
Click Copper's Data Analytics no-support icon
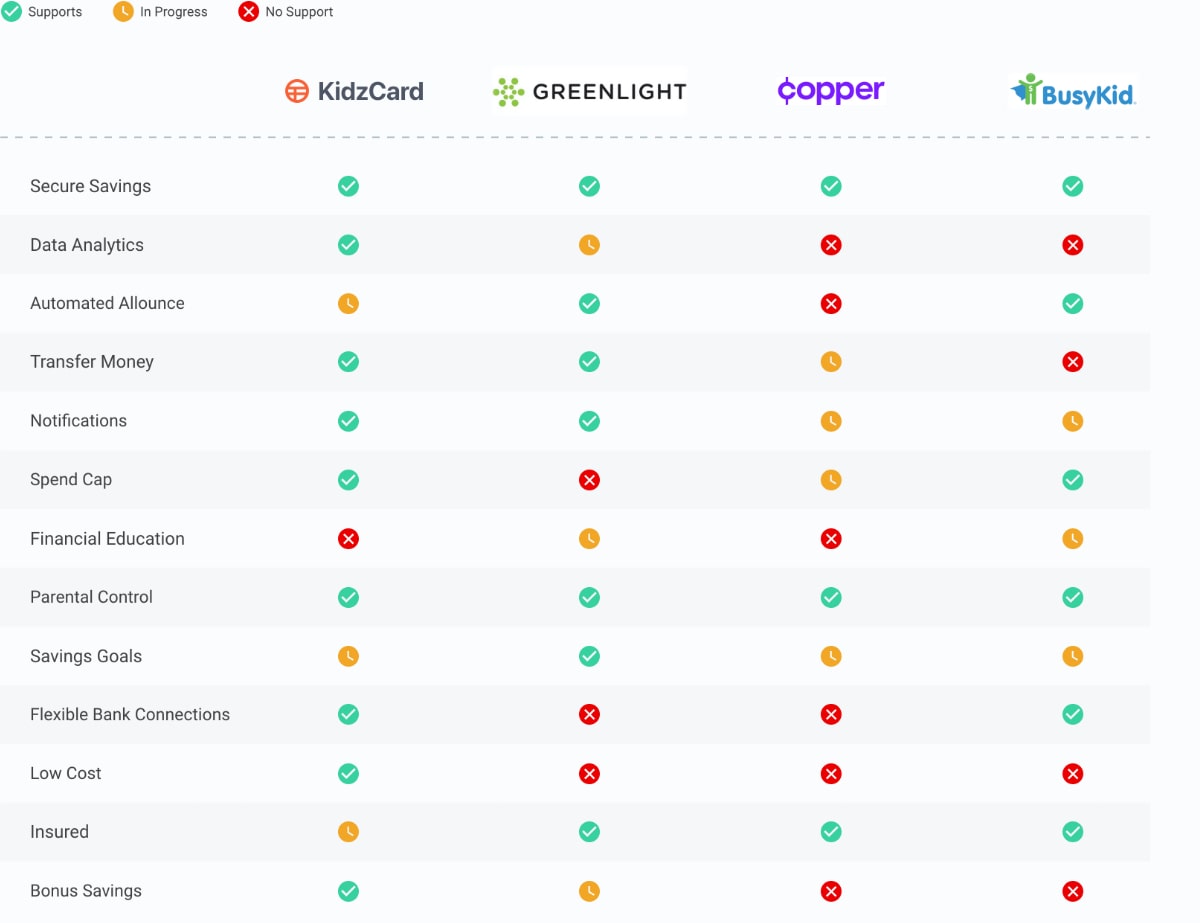pyautogui.click(x=831, y=245)
